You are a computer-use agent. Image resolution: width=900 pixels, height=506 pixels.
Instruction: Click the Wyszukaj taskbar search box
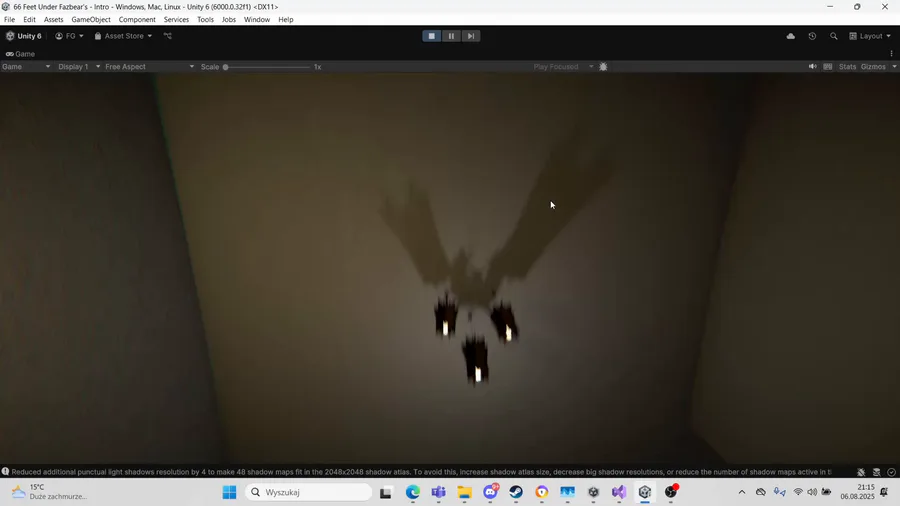[308, 492]
